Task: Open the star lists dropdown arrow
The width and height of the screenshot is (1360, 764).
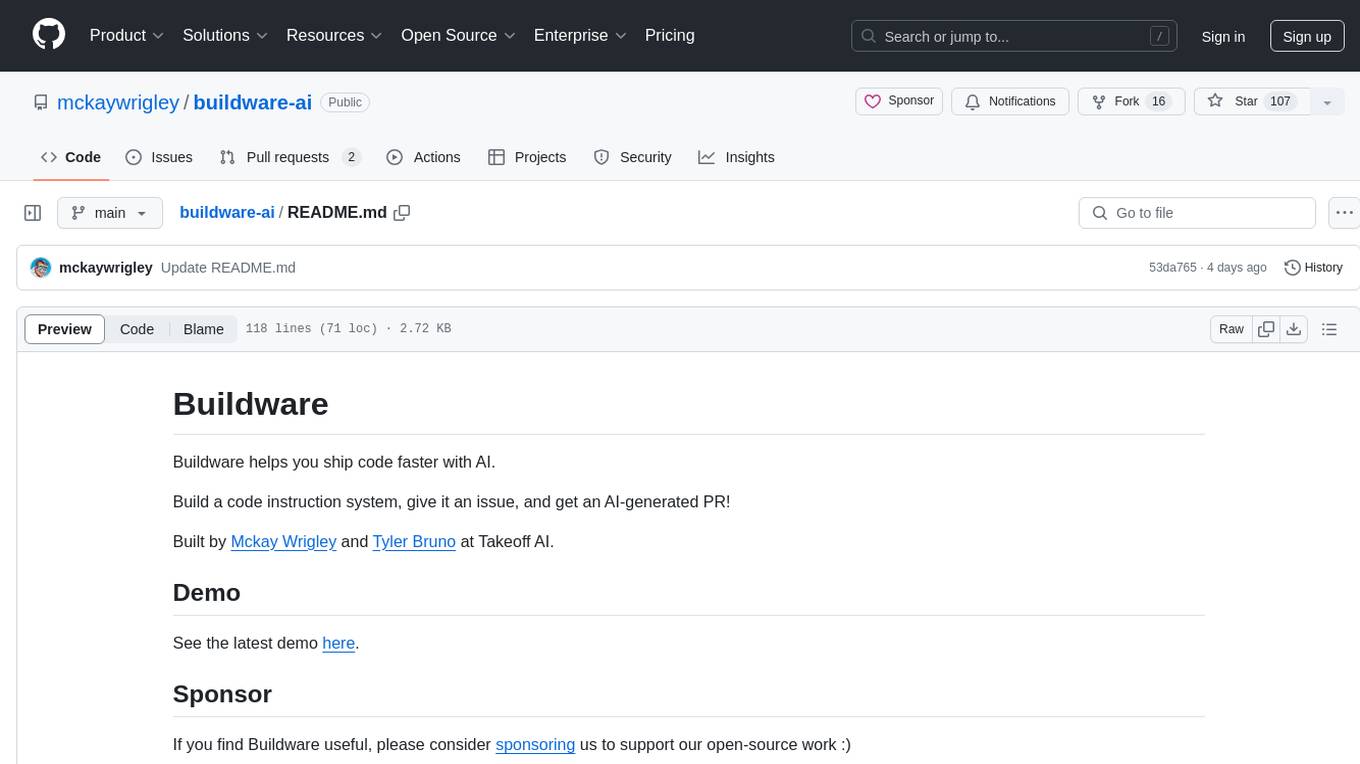Action: 1327,102
